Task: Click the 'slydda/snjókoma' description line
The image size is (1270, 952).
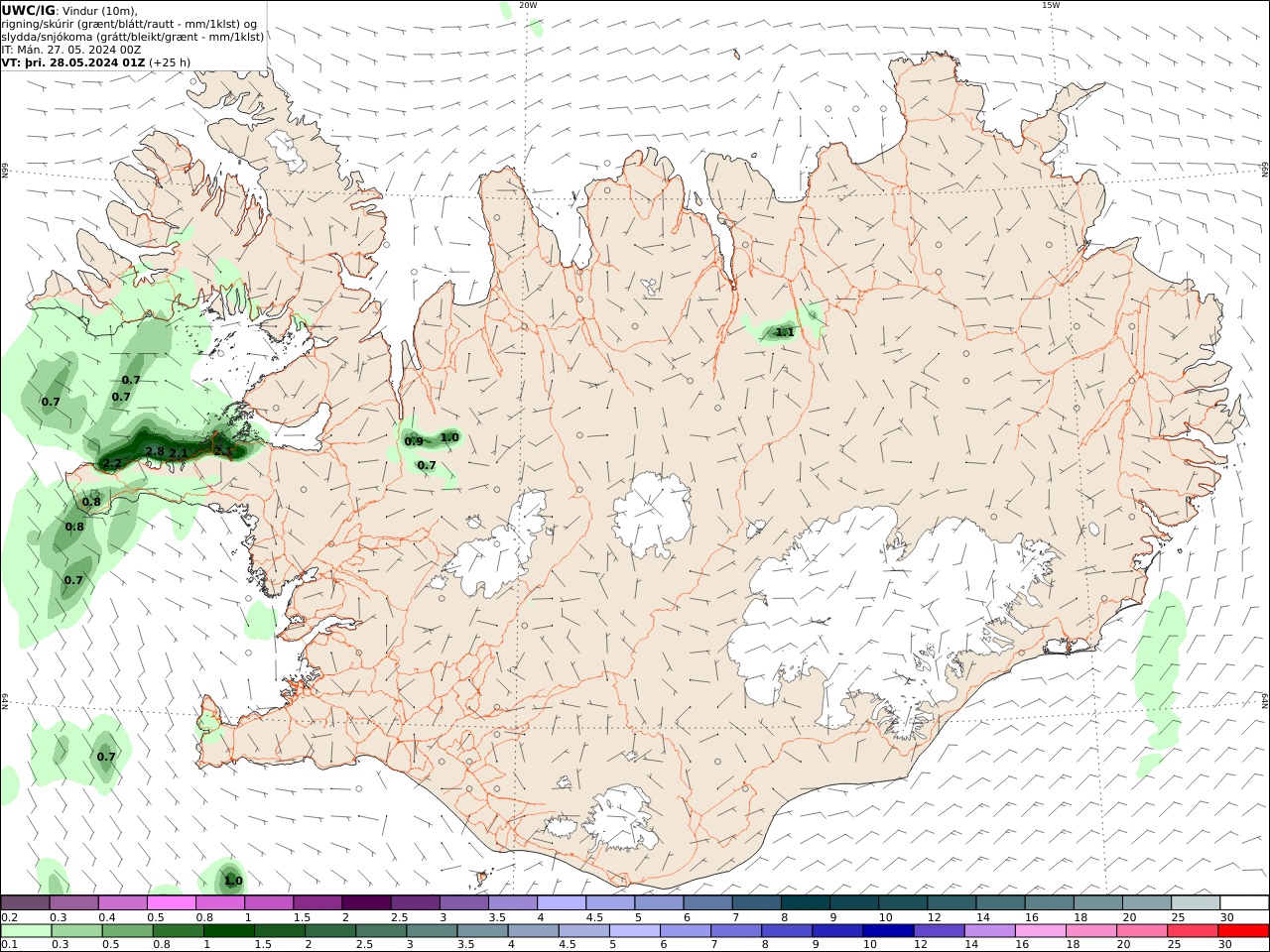Action: click(133, 36)
